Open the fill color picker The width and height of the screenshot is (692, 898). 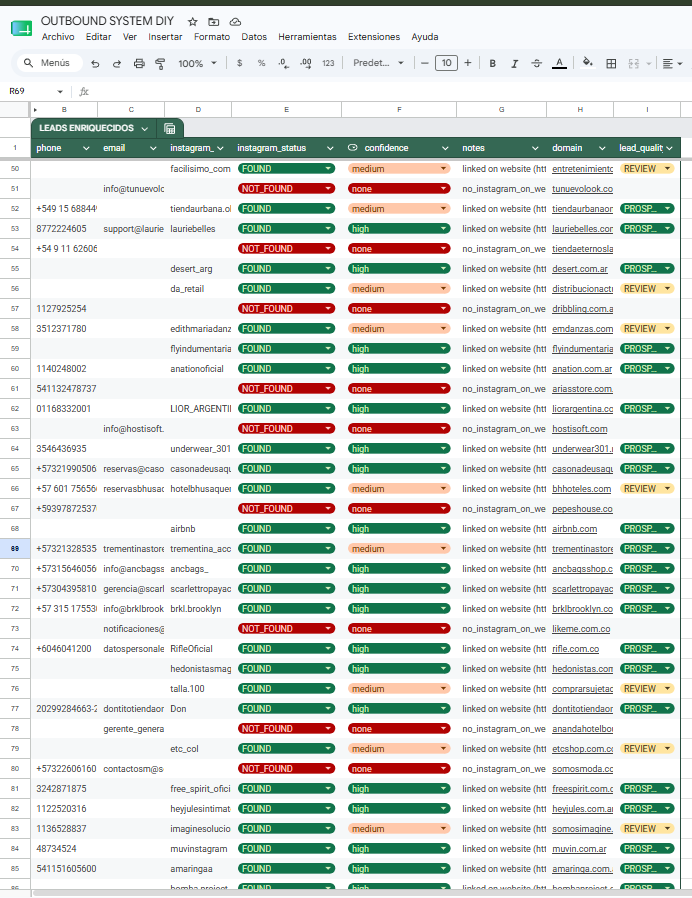587,63
